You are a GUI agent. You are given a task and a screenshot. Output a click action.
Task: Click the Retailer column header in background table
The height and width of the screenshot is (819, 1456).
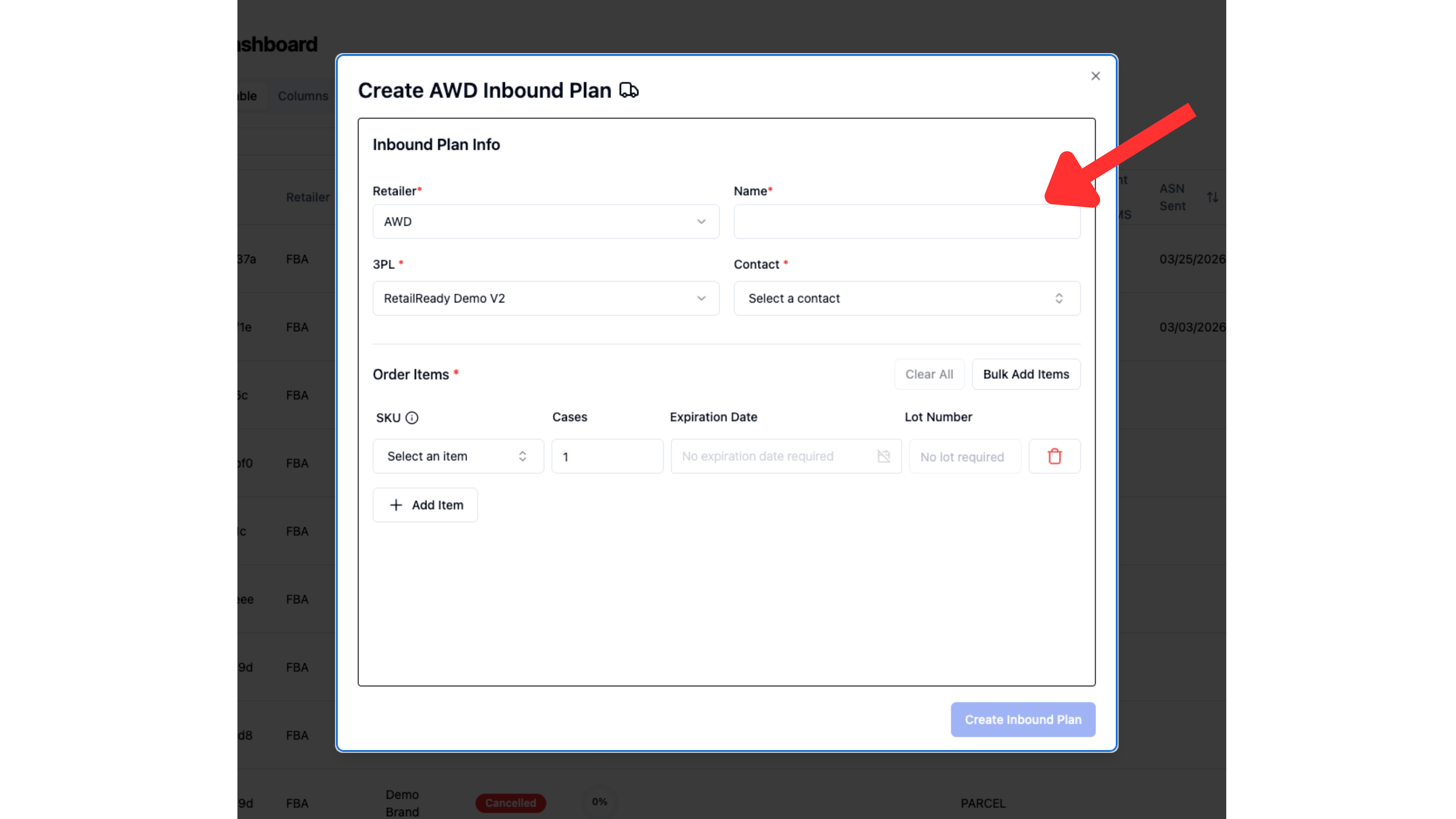coord(307,197)
